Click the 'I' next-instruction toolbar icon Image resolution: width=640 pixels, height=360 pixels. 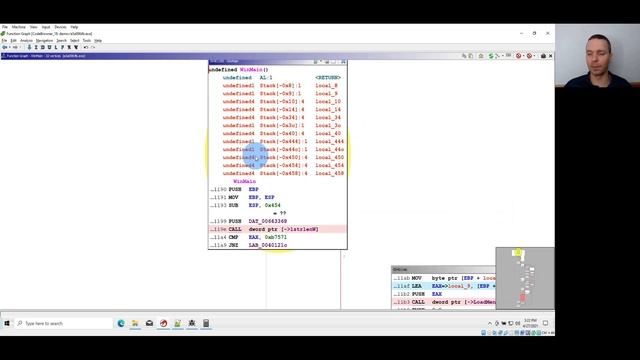(36, 47)
